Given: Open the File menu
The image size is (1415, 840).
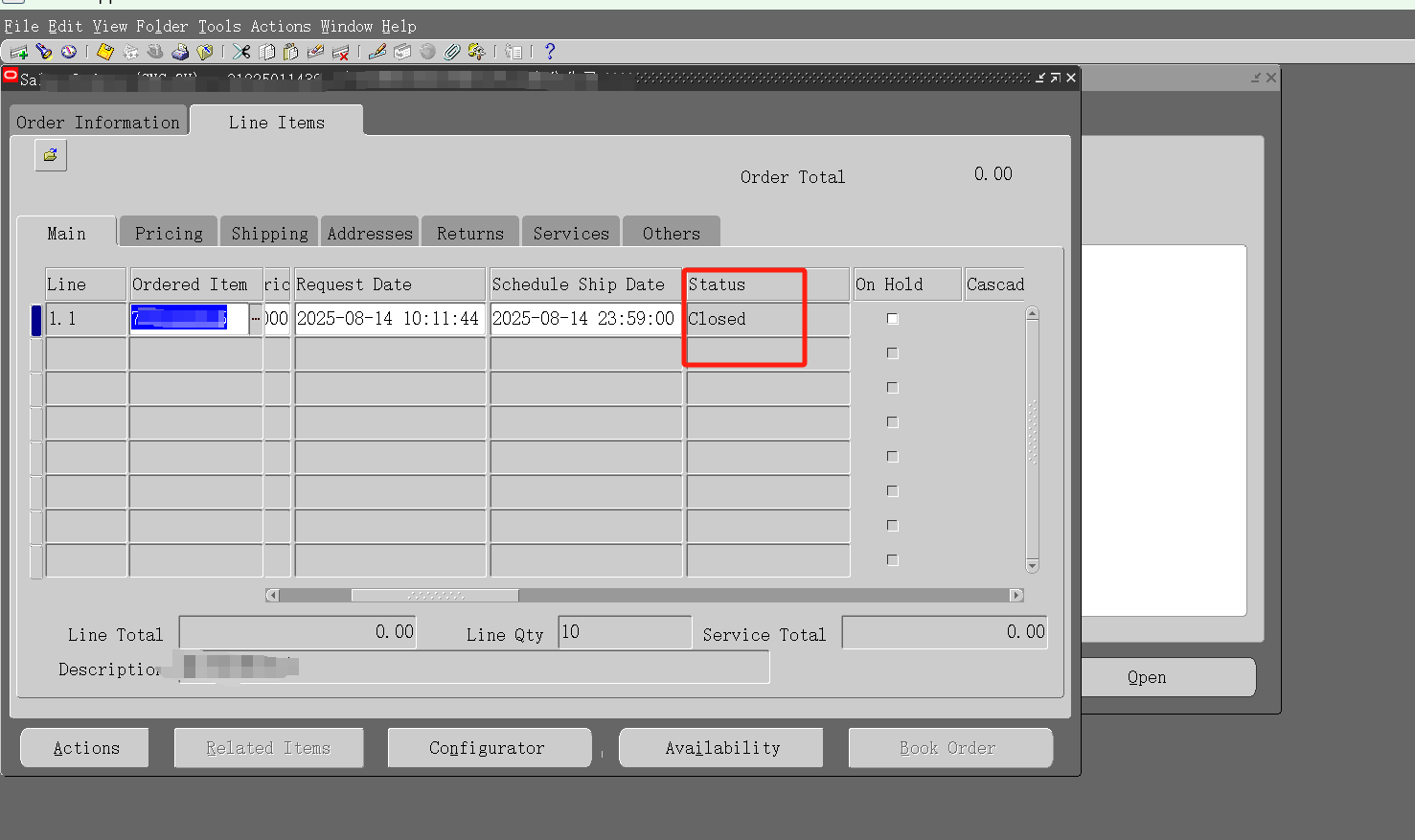Looking at the screenshot, I should pos(21,27).
